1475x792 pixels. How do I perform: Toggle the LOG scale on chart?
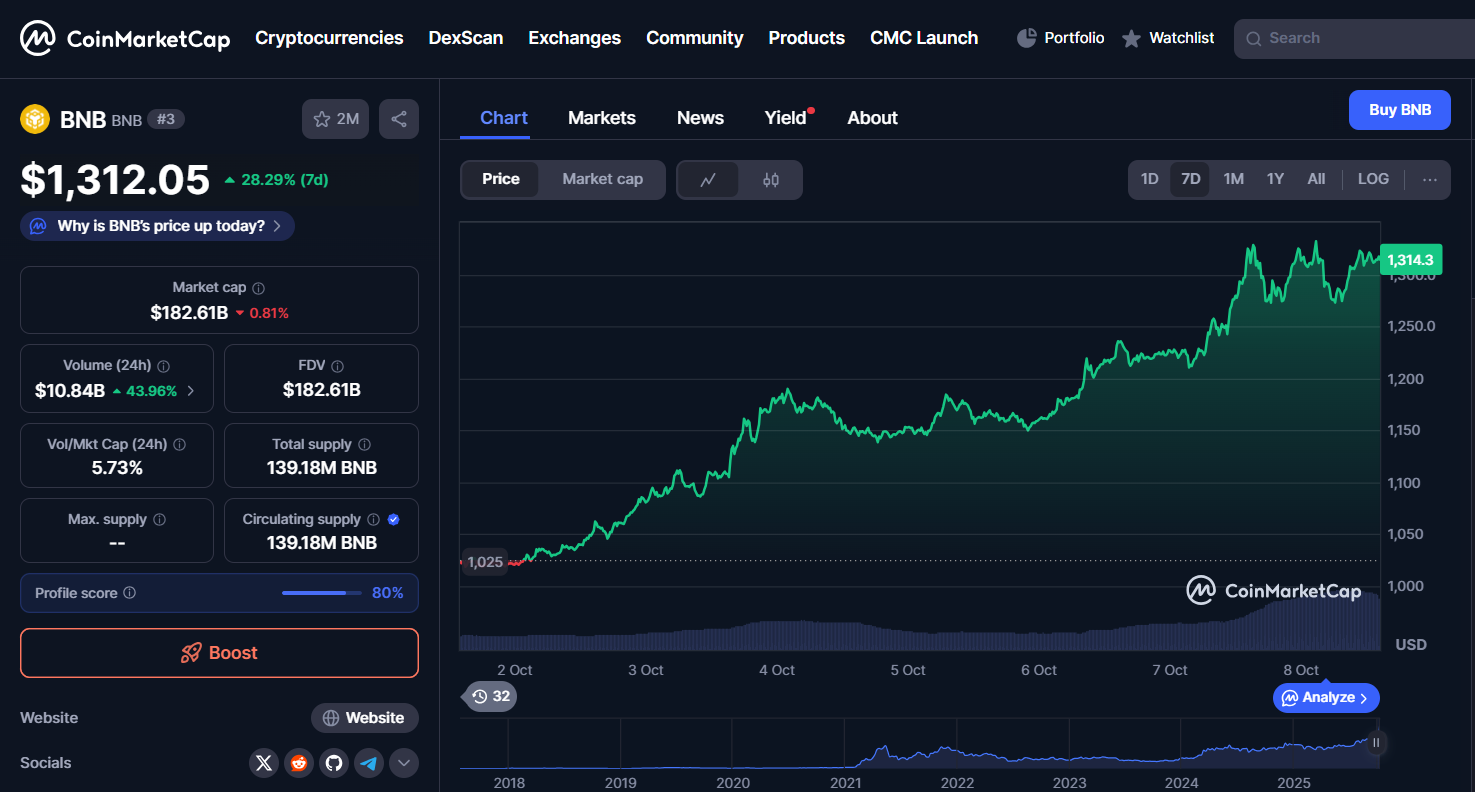click(x=1372, y=179)
